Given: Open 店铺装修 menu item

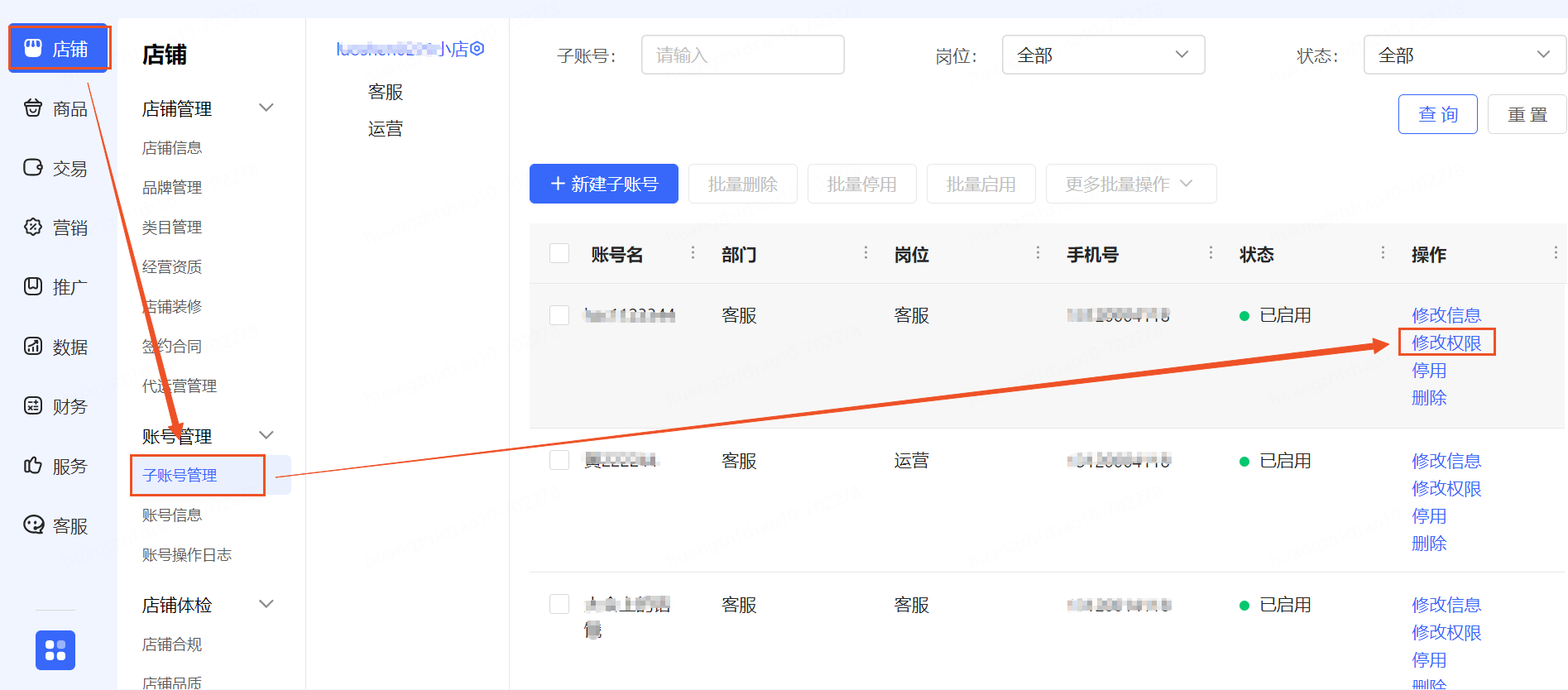Looking at the screenshot, I should [x=172, y=307].
